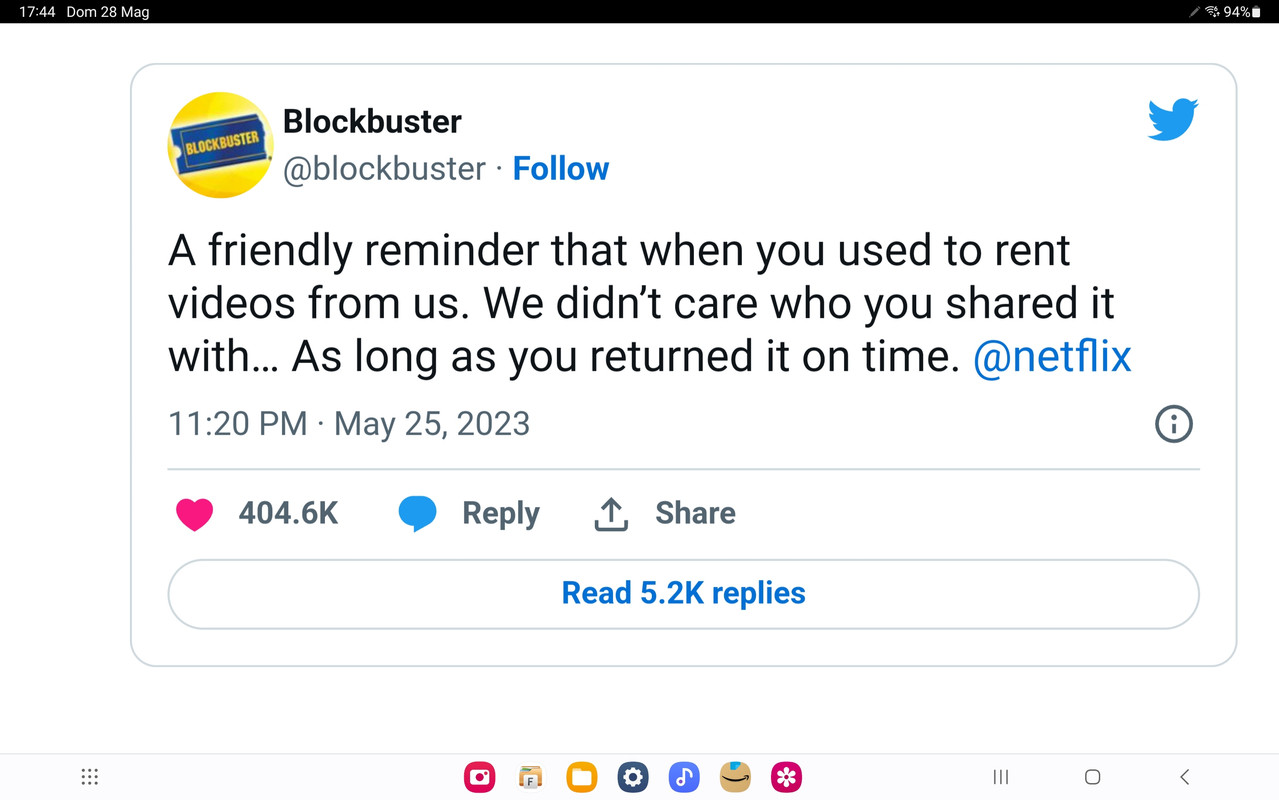Click the Share label

(695, 513)
